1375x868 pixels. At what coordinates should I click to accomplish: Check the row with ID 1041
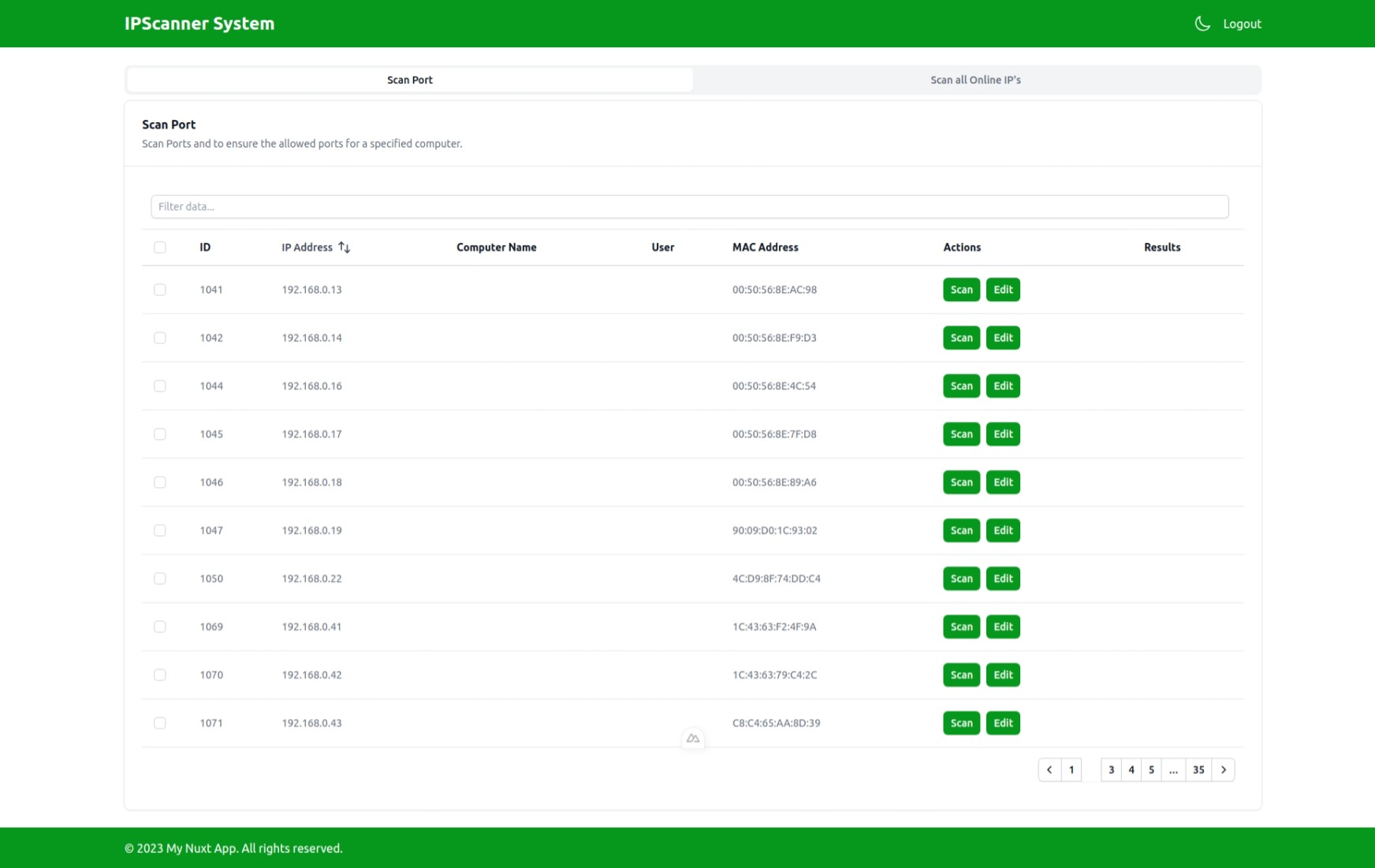[x=160, y=289]
